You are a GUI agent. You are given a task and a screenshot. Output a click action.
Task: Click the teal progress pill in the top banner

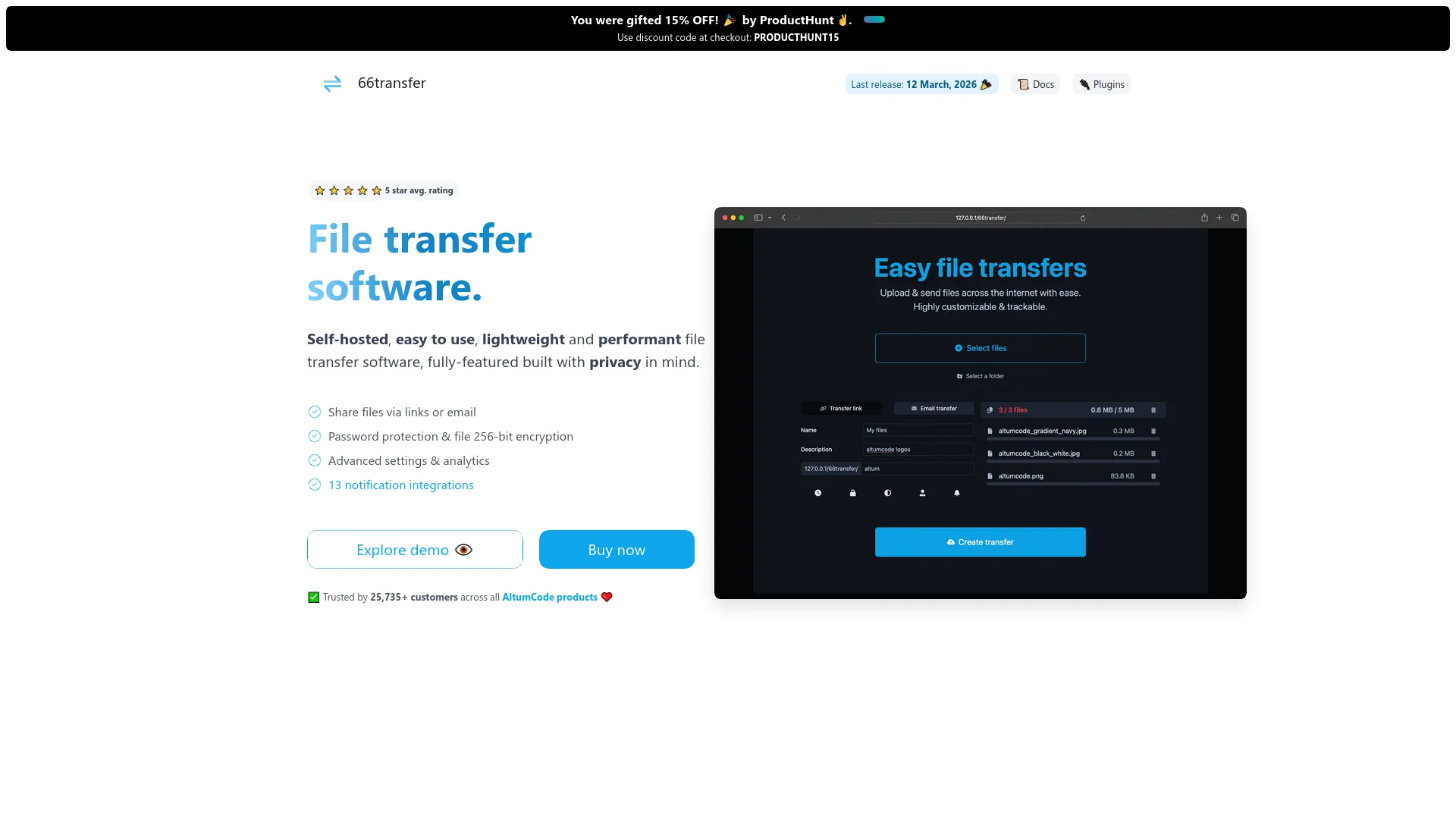[x=874, y=20]
